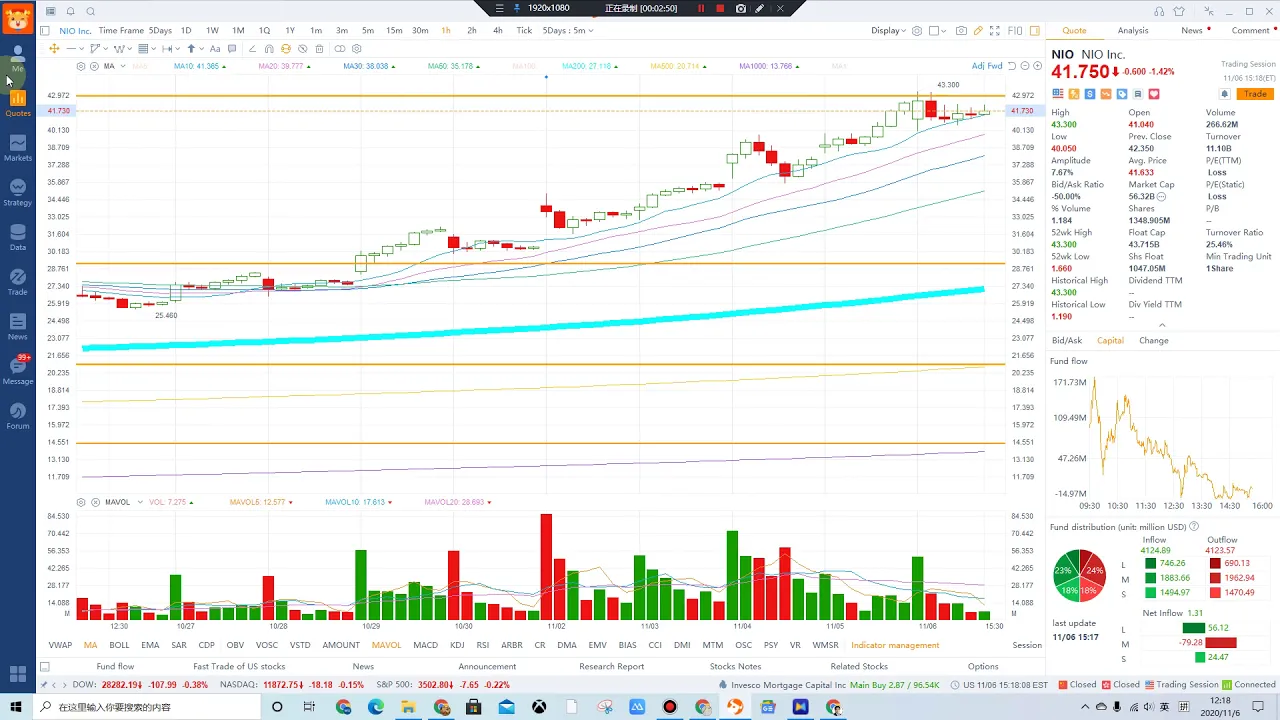Select the Bid/Ask tab
Image resolution: width=1280 pixels, height=720 pixels.
1067,341
